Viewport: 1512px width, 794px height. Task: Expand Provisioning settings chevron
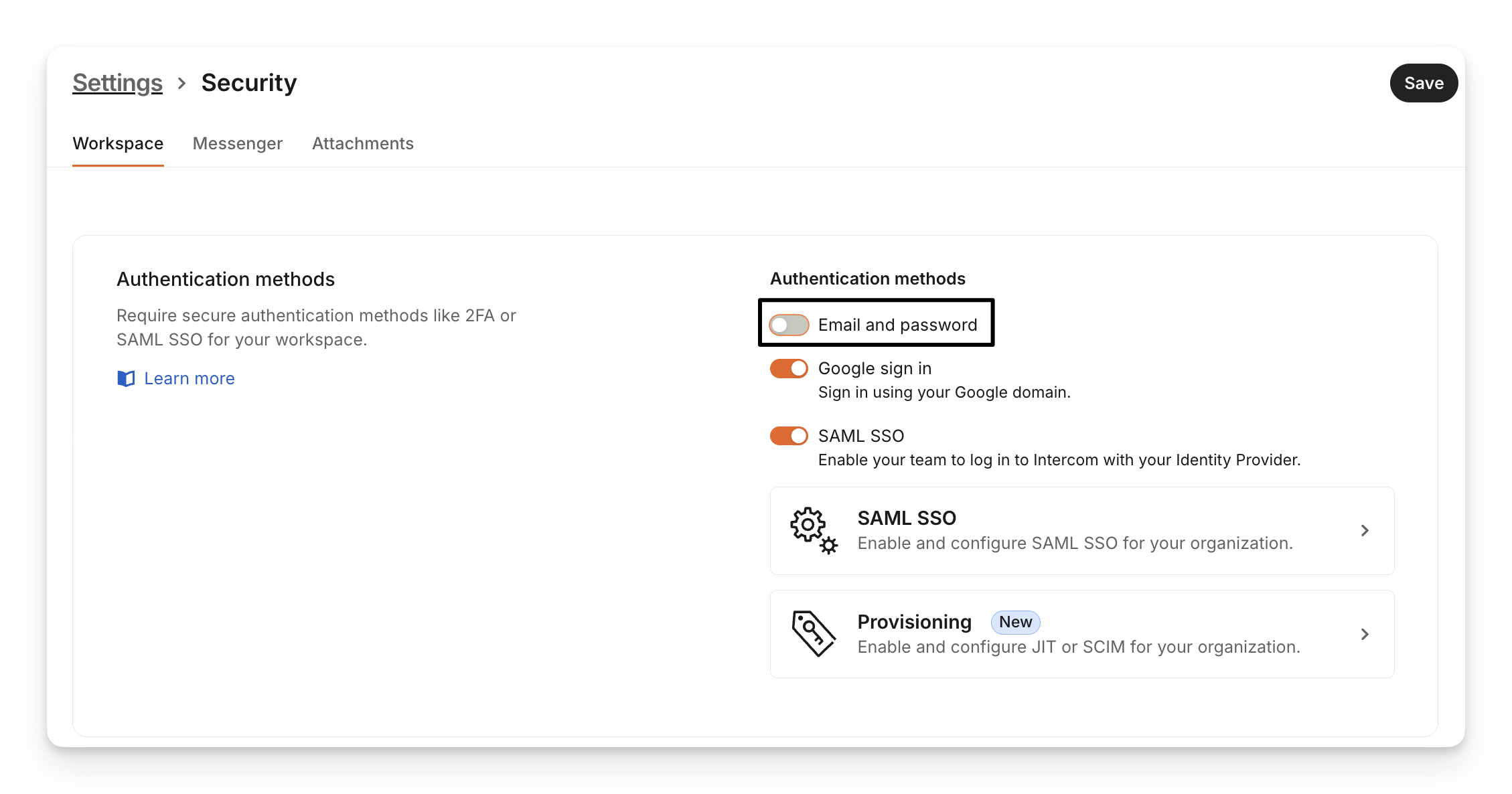coord(1365,634)
